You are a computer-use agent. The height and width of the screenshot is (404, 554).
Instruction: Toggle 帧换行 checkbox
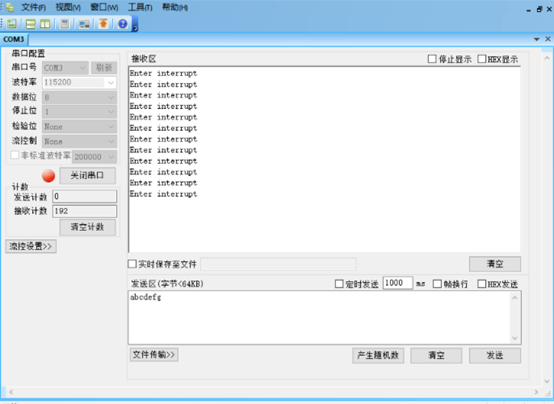pyautogui.click(x=437, y=284)
